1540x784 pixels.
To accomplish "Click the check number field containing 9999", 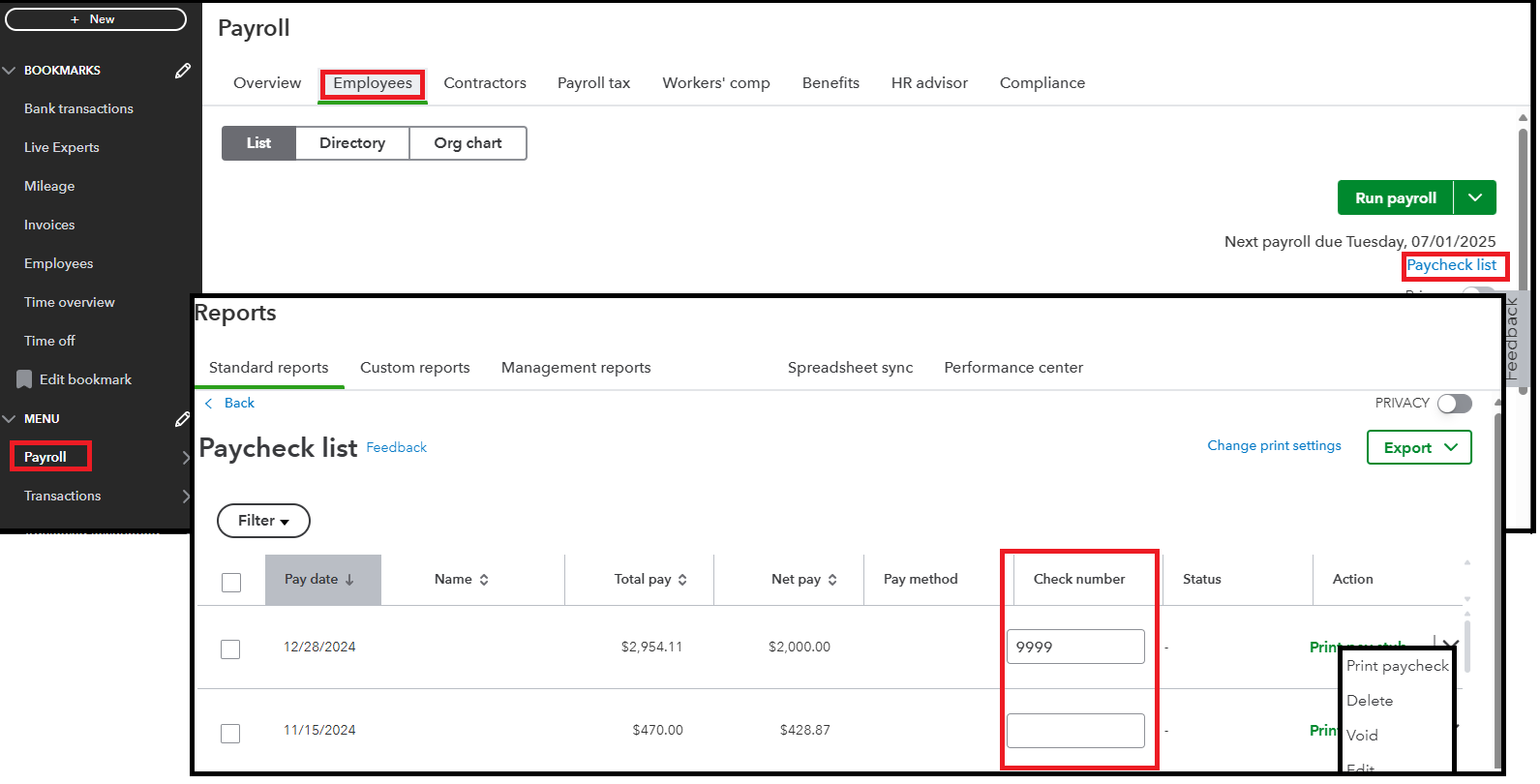I will [1075, 647].
